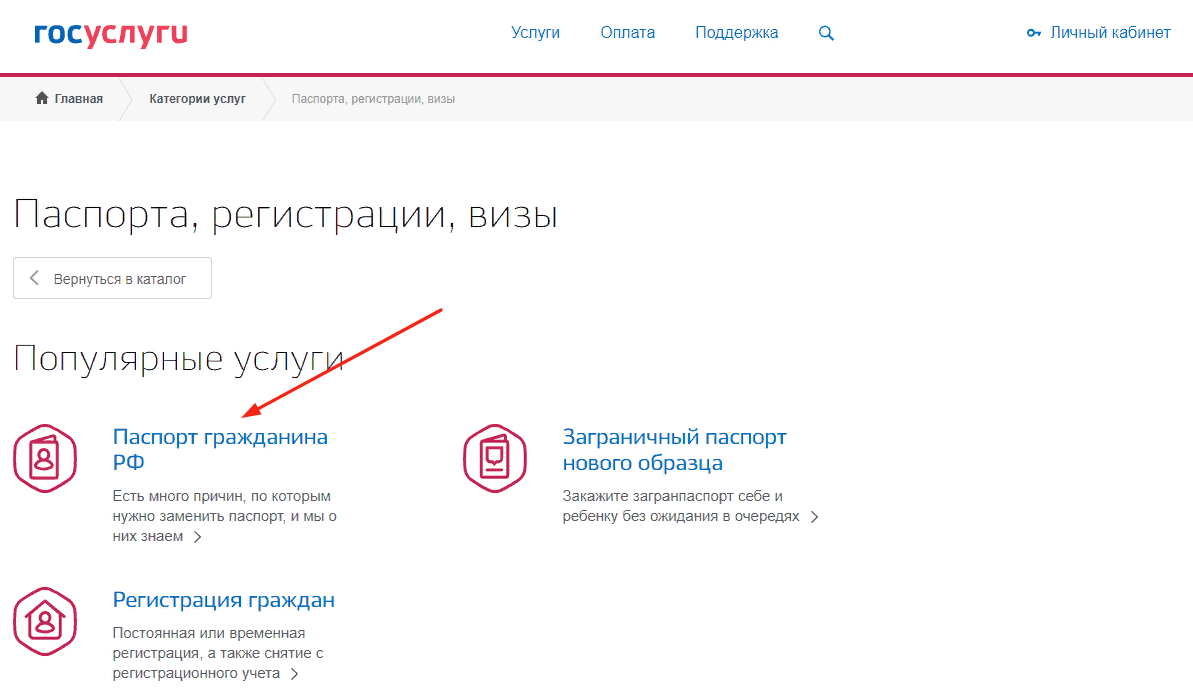Navigate to Категории услуг breadcrumb

[197, 99]
